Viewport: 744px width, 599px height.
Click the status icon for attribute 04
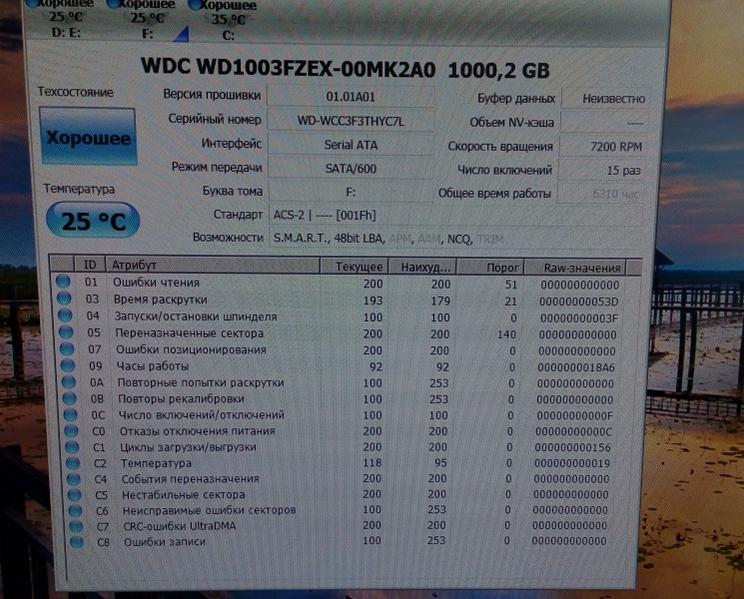65,315
